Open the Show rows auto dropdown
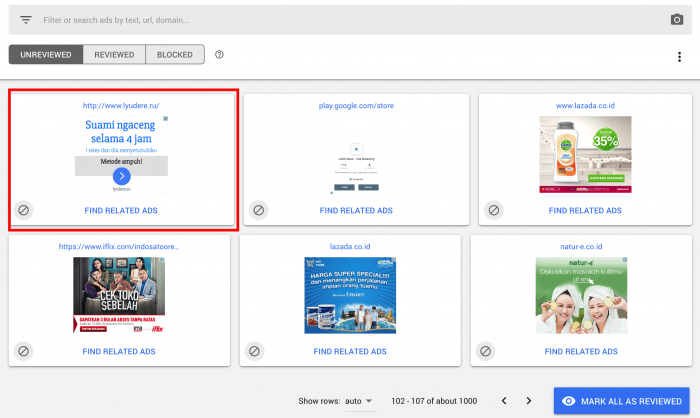The width and height of the screenshot is (700, 418). coord(358,401)
